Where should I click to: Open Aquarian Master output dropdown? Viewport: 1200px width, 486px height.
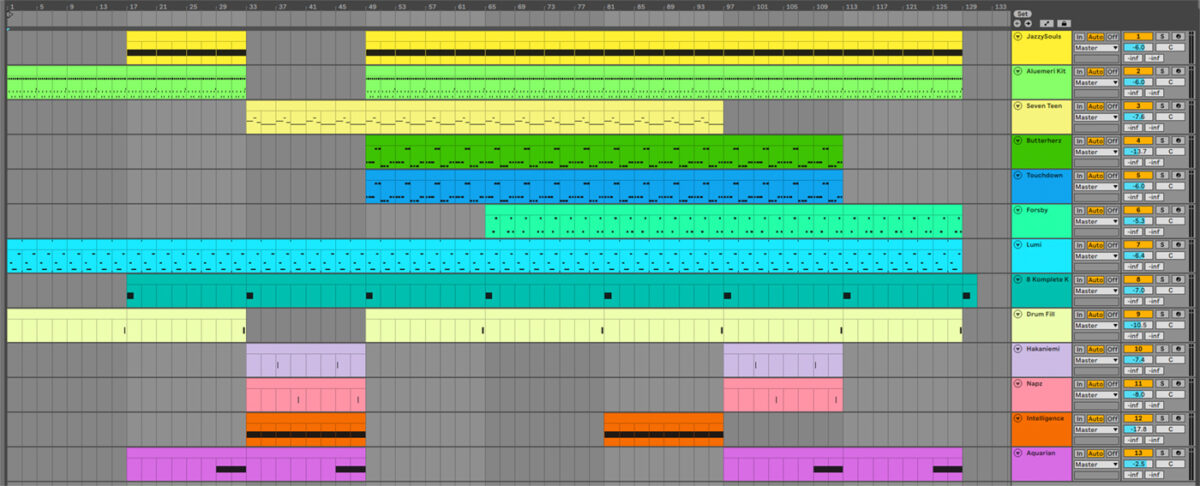click(1097, 465)
